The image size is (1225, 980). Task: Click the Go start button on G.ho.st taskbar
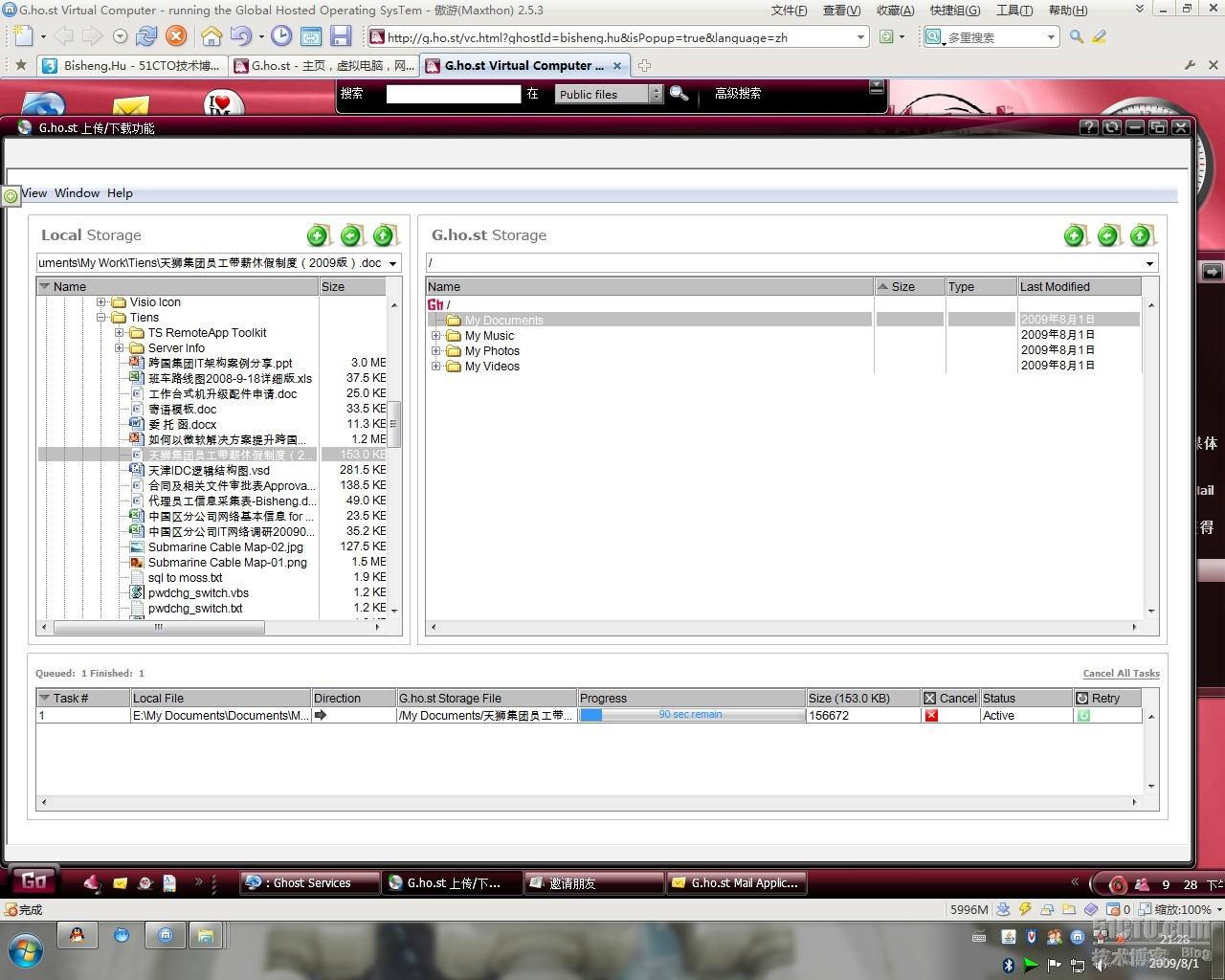(33, 881)
